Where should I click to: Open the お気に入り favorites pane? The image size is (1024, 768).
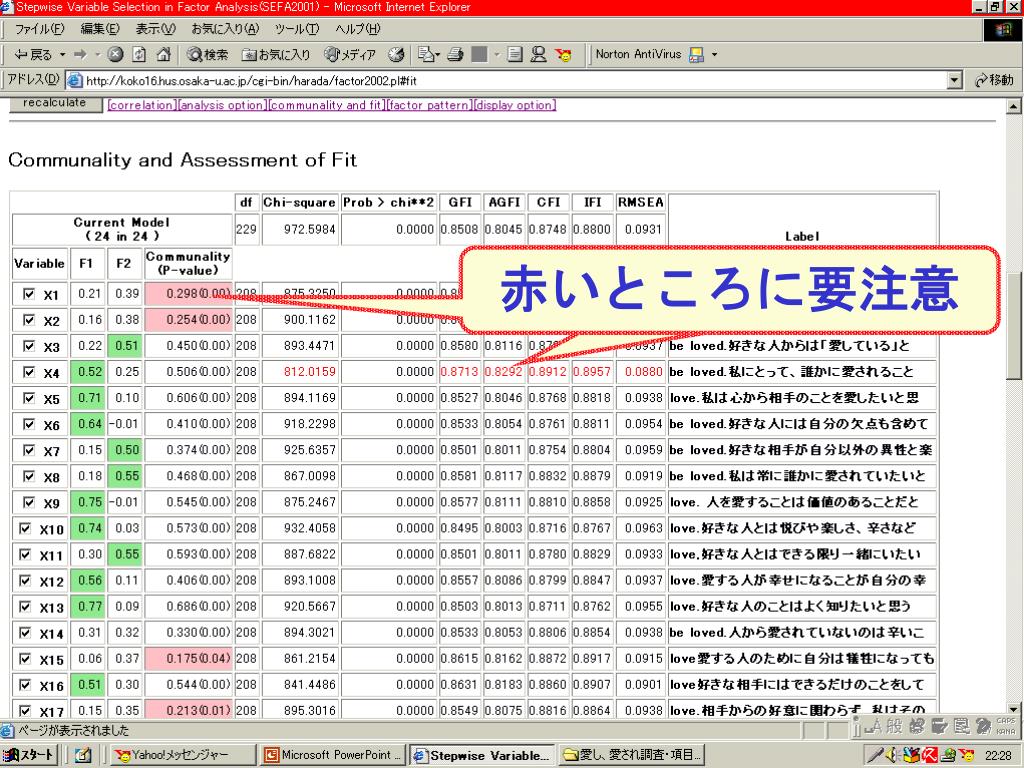[x=276, y=55]
